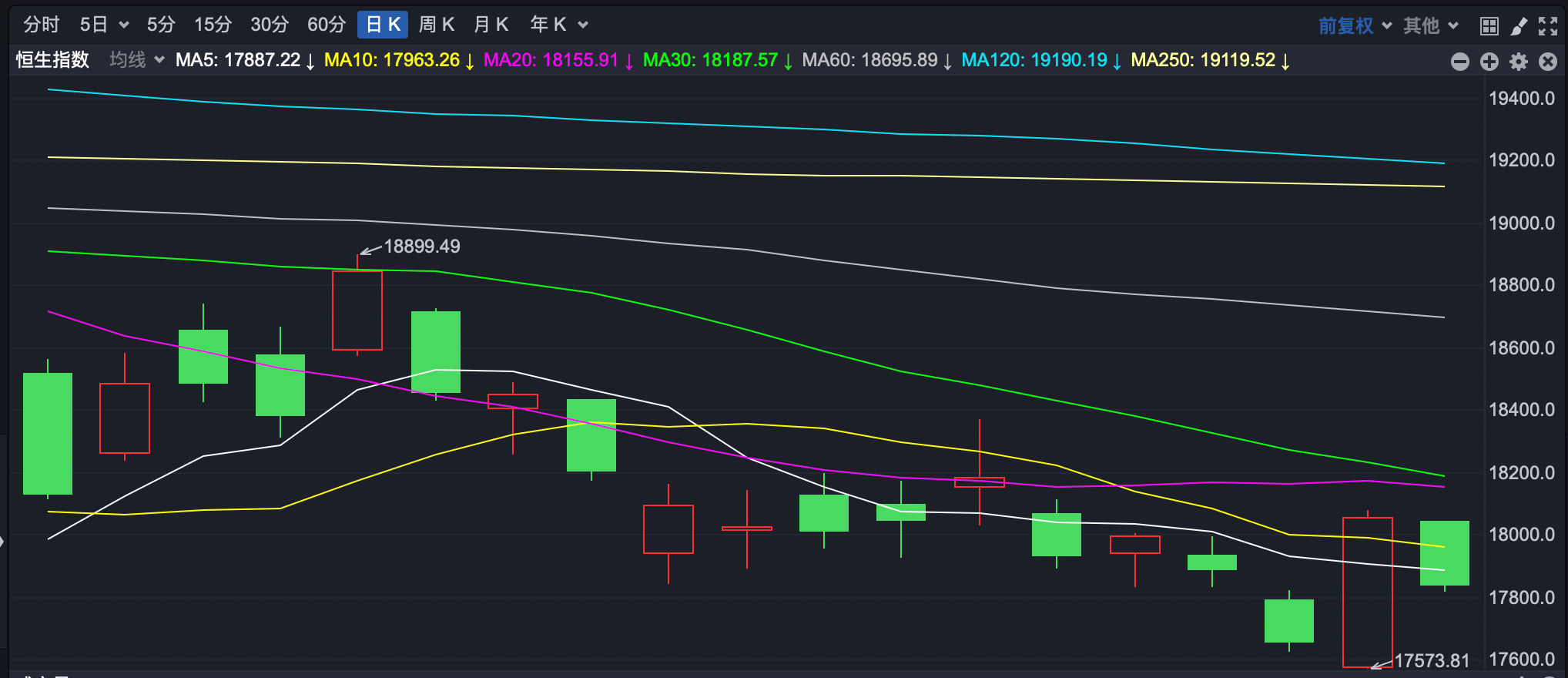
Task: Select the drawing brush tool
Action: pos(1518,26)
